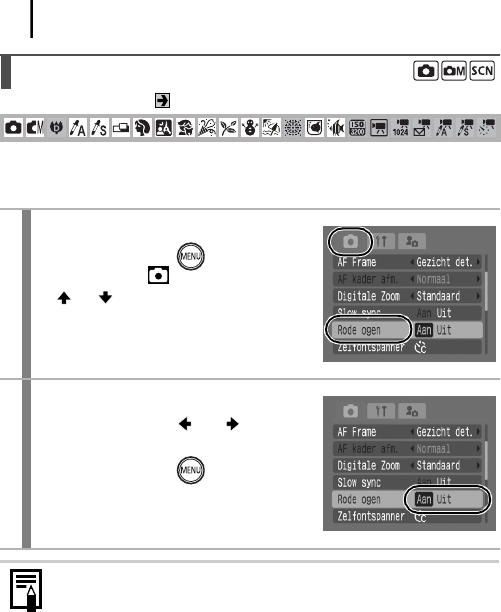Click the 1024 movie mode icon
Image resolution: width=501 pixels, height=612 pixels.
coord(400,128)
